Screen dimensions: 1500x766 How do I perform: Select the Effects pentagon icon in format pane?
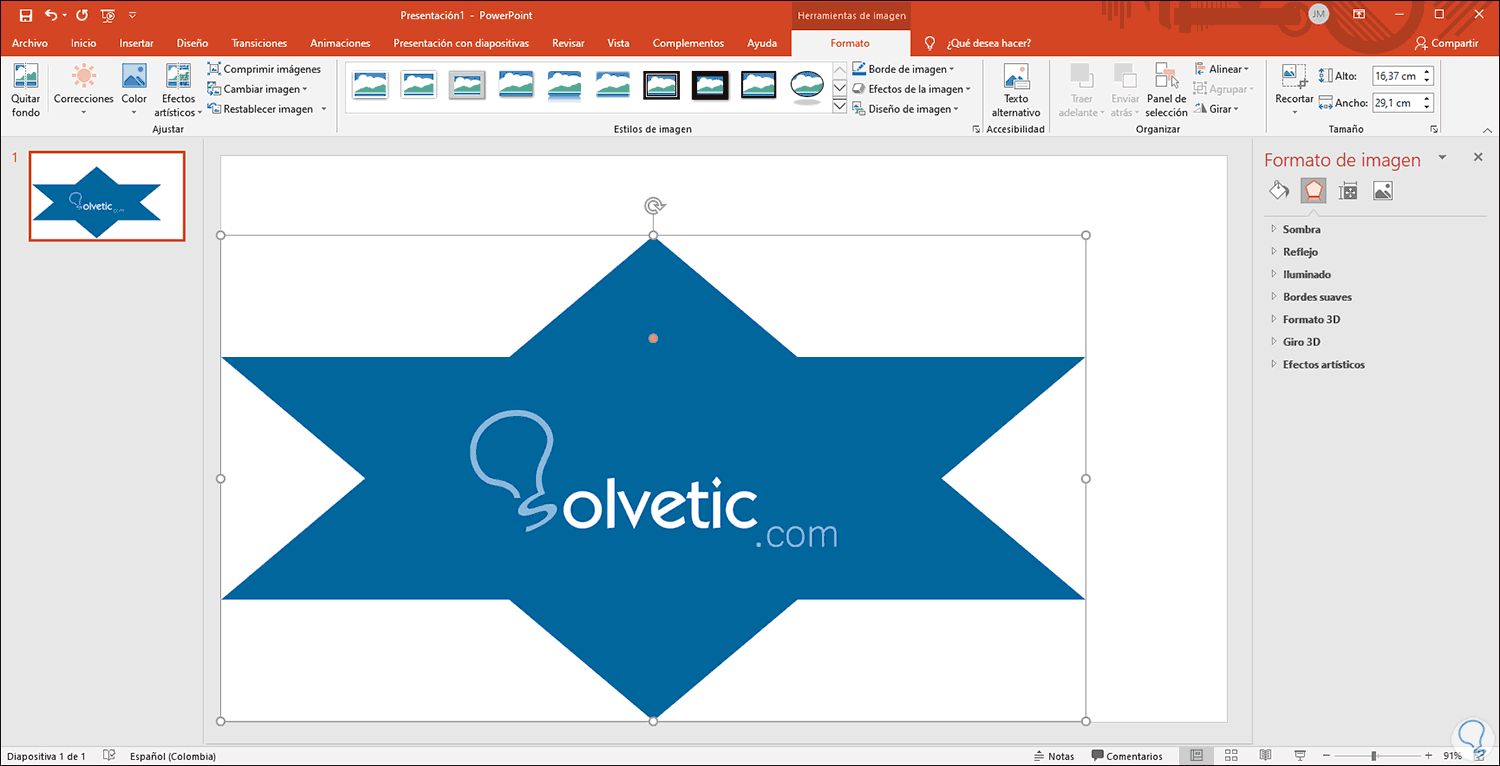(x=1313, y=191)
